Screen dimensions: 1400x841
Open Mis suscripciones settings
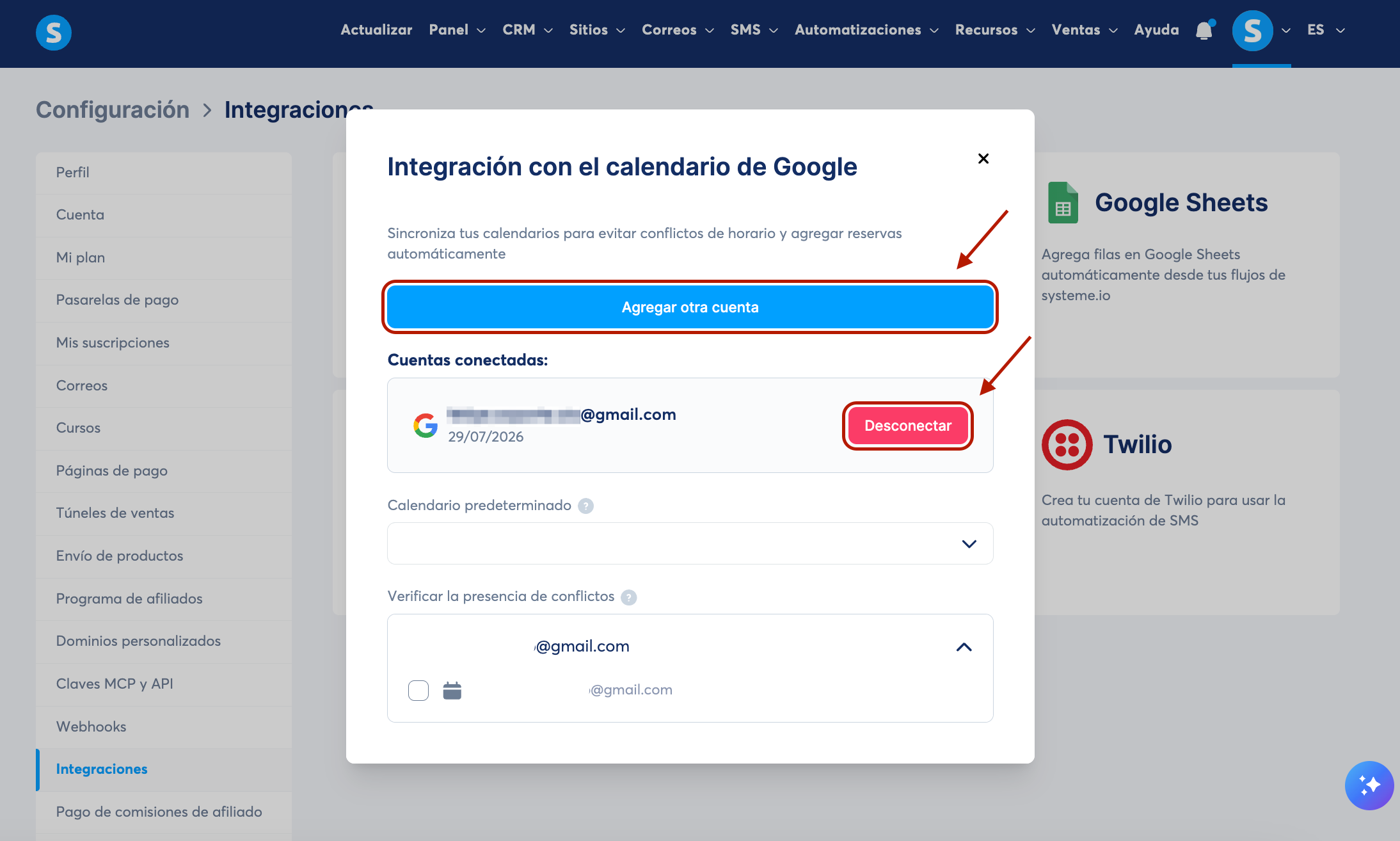tap(164, 343)
